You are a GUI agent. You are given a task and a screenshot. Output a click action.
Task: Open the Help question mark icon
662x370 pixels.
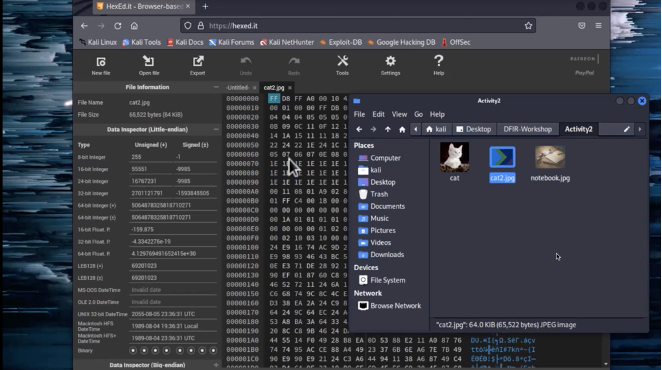[439, 61]
